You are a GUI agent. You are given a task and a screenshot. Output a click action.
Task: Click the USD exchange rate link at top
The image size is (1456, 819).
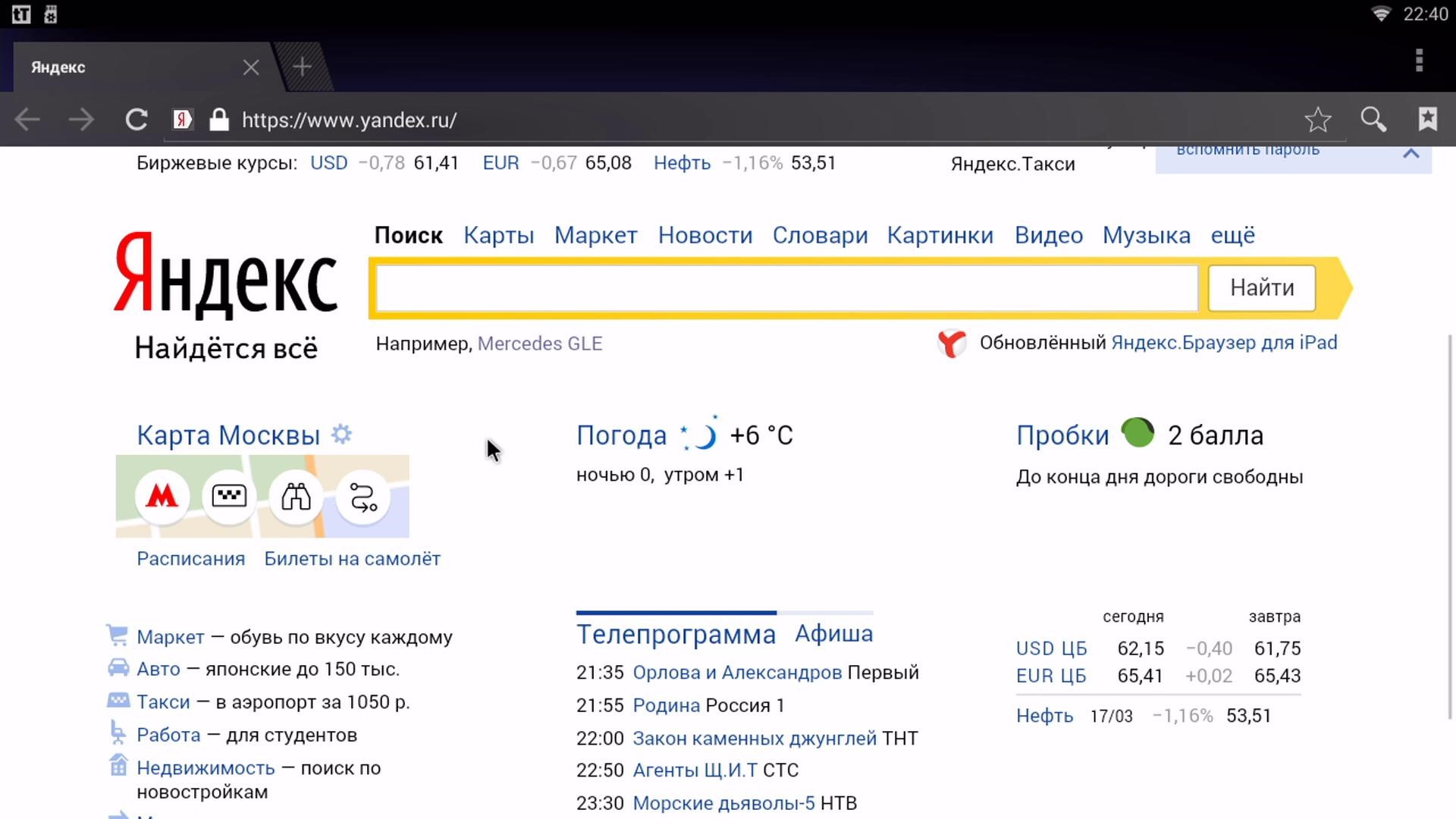pos(329,163)
